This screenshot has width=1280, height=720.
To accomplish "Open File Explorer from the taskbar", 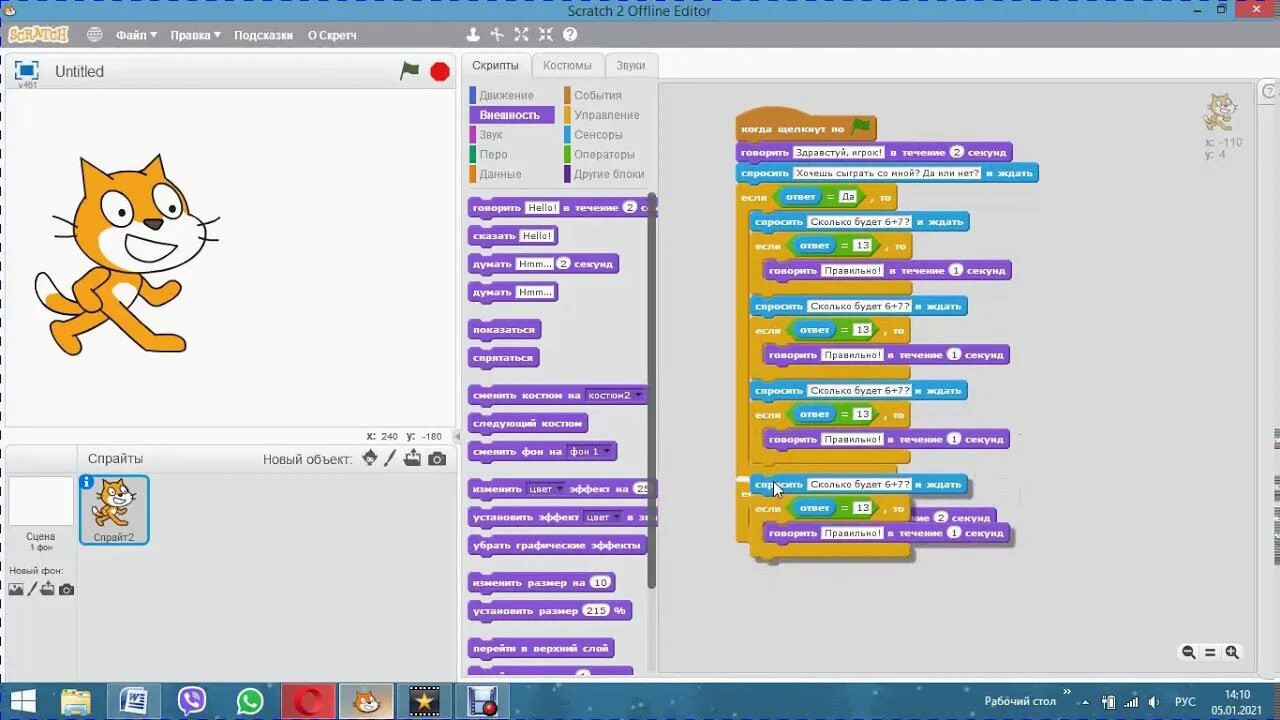I will pos(76,701).
